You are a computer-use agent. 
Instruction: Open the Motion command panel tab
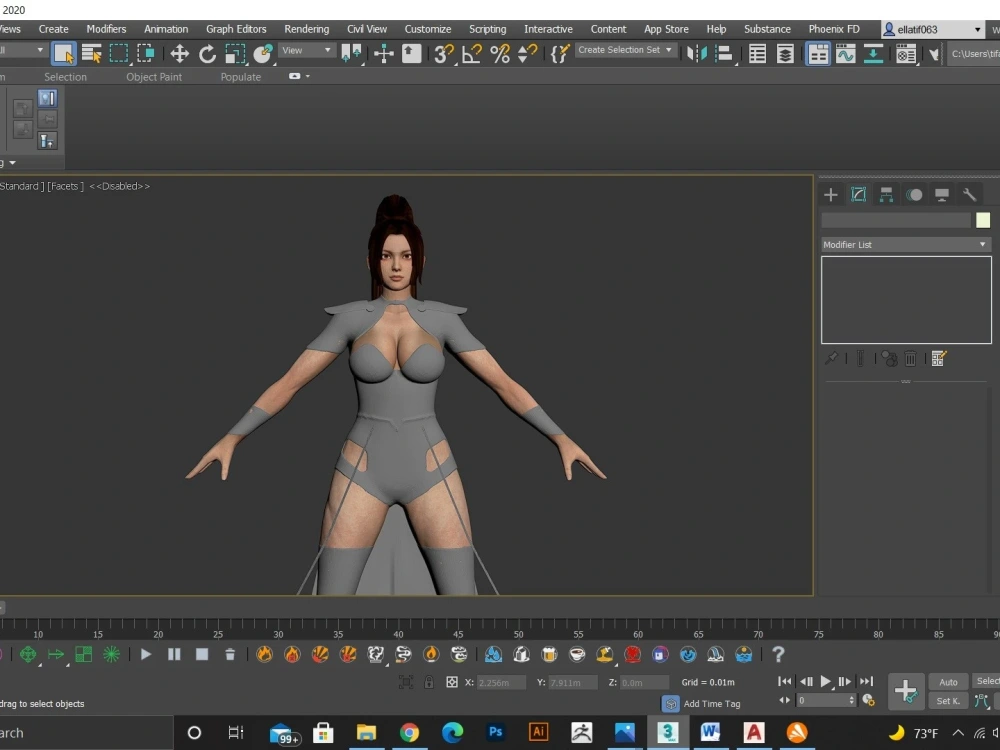914,195
